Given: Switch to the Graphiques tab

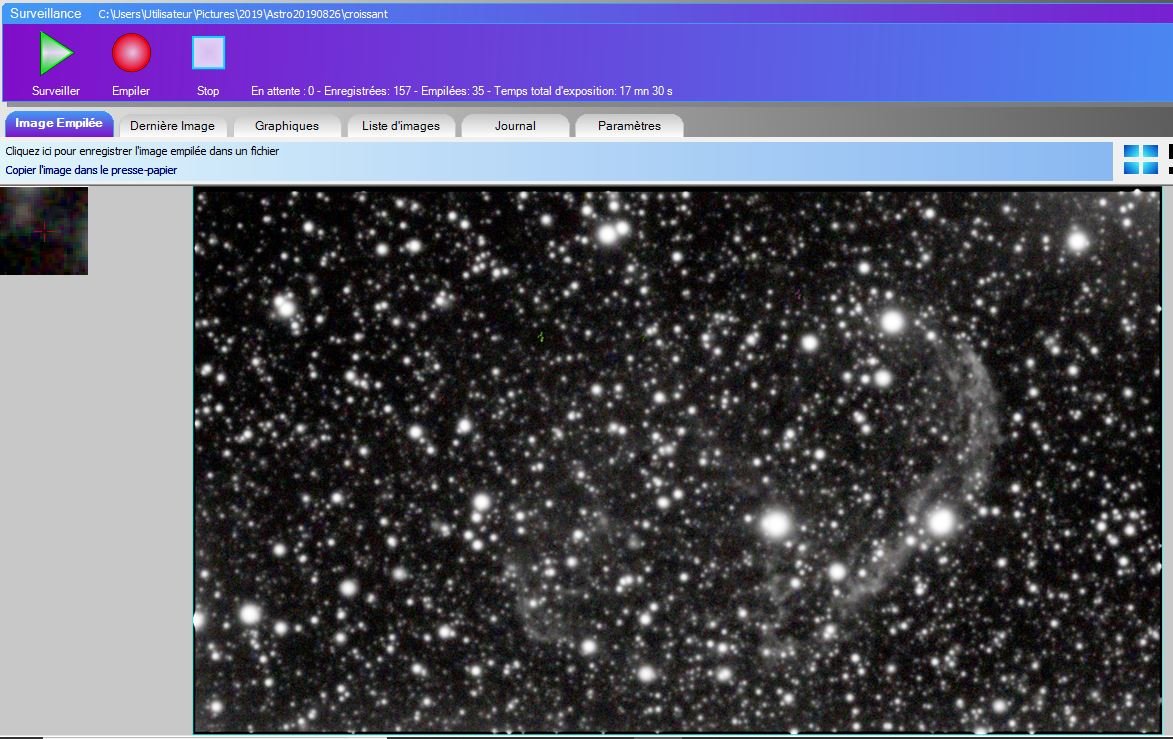Looking at the screenshot, I should click(x=287, y=126).
